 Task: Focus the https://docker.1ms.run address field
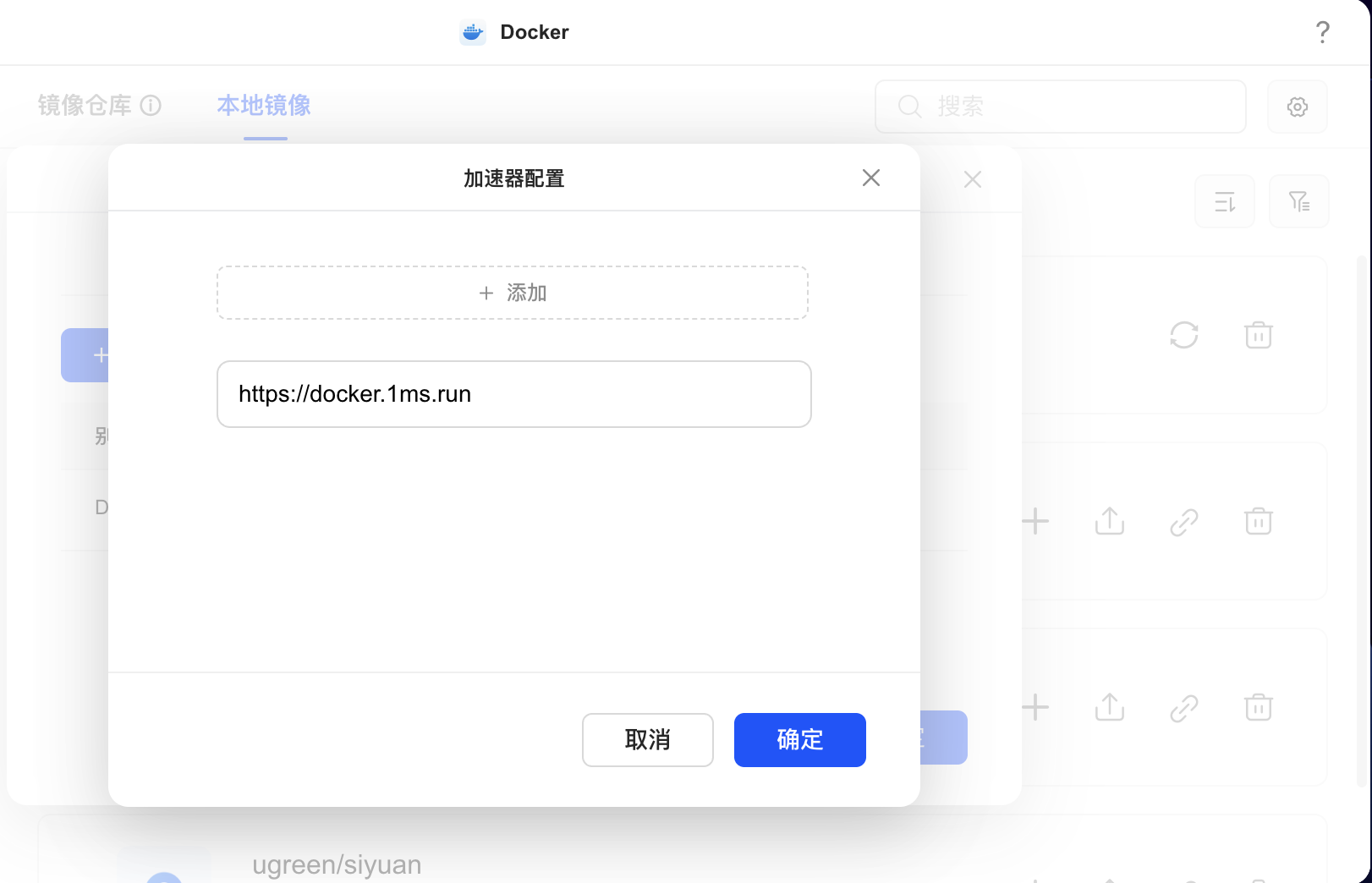(x=514, y=394)
